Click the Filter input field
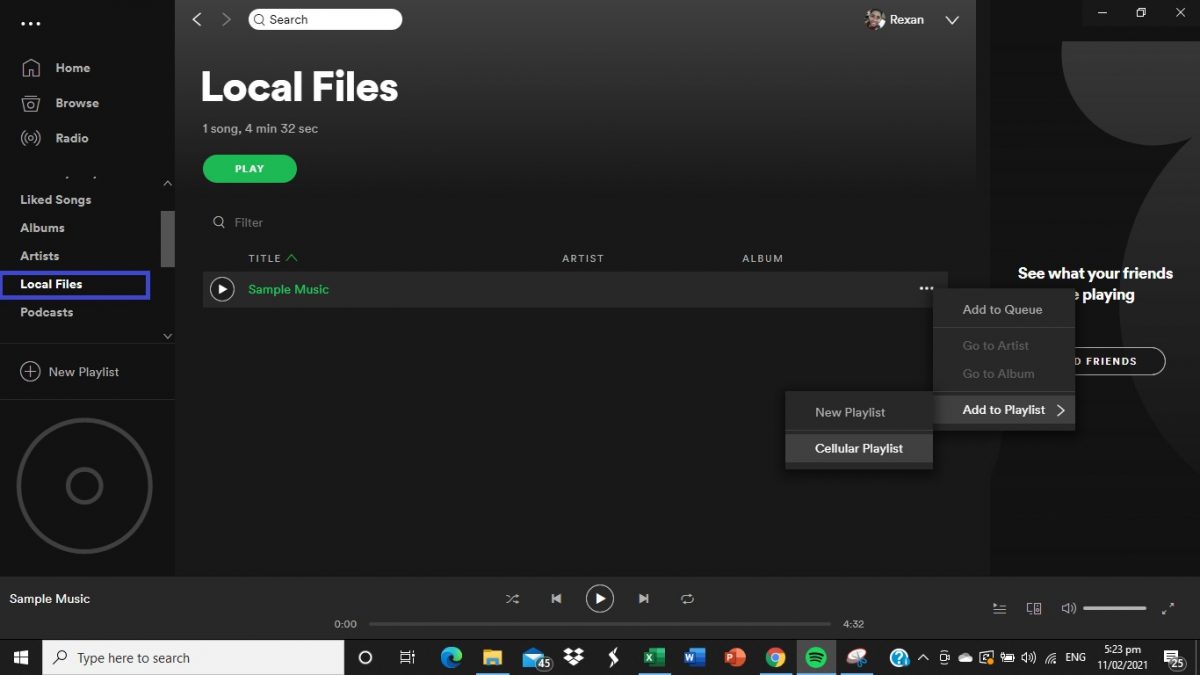 [300, 223]
